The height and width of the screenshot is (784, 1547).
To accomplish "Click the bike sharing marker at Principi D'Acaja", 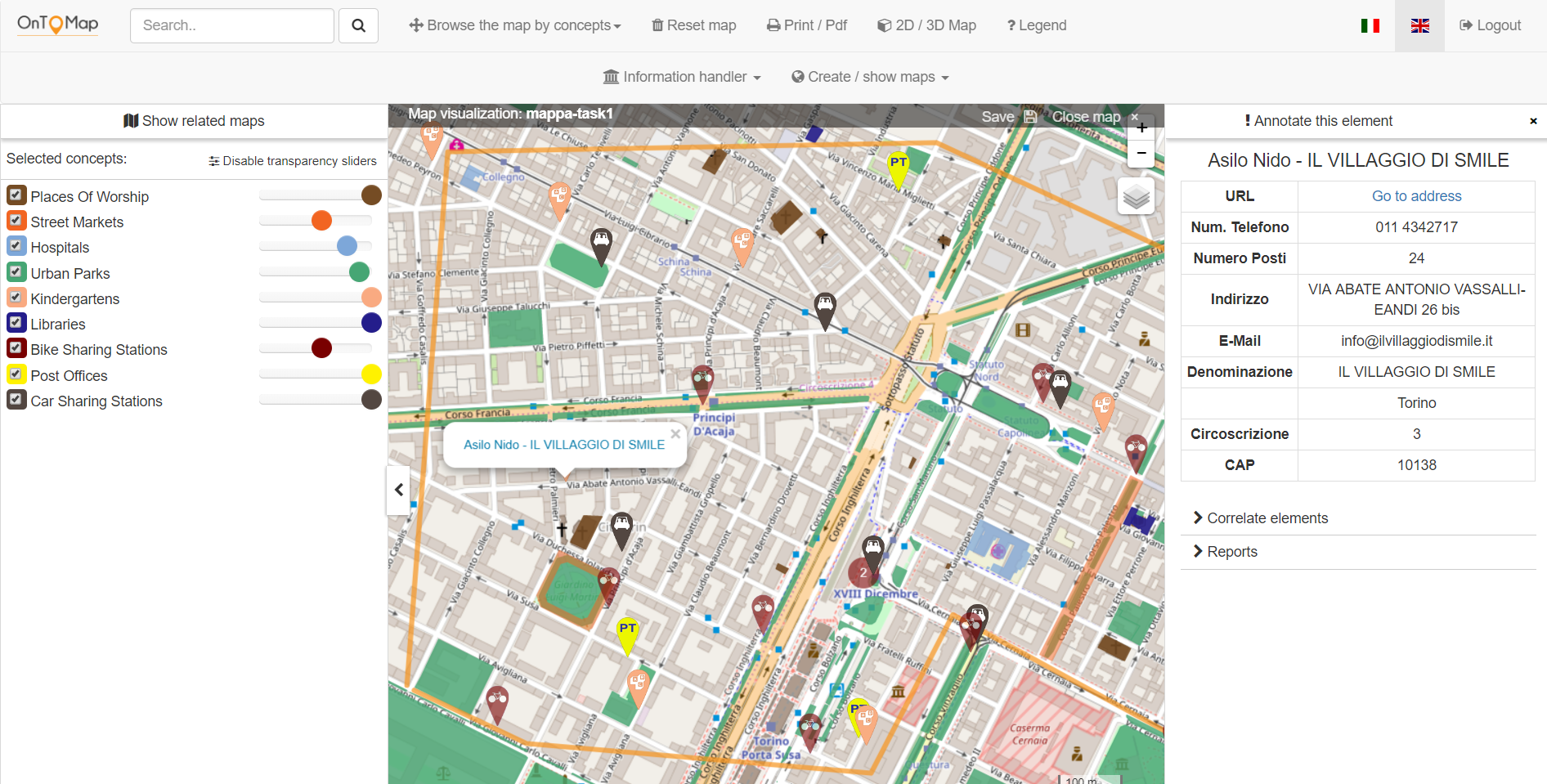I will pyautogui.click(x=702, y=385).
